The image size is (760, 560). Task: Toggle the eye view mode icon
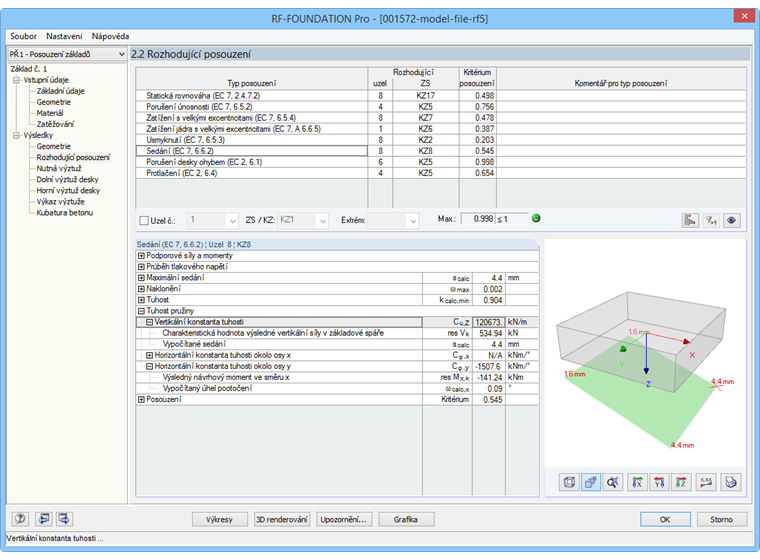(x=732, y=220)
